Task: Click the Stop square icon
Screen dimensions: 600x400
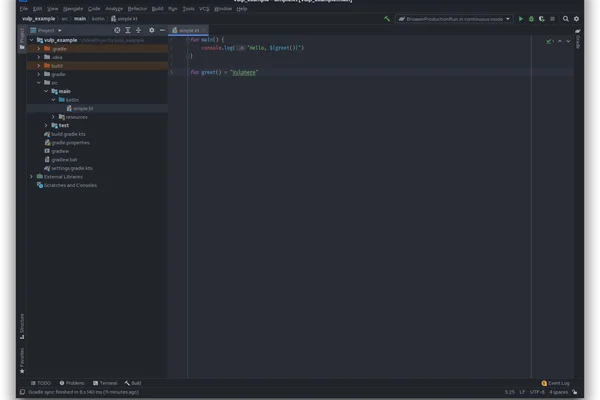Action: click(x=552, y=19)
